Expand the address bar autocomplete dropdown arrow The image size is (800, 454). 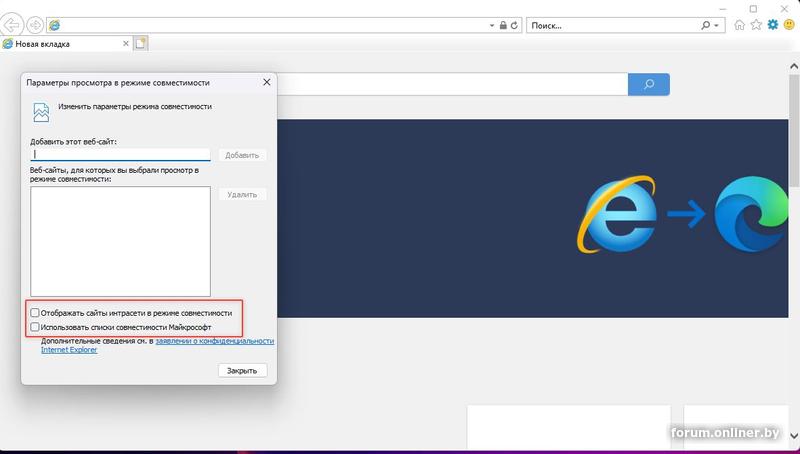pyautogui.click(x=492, y=24)
